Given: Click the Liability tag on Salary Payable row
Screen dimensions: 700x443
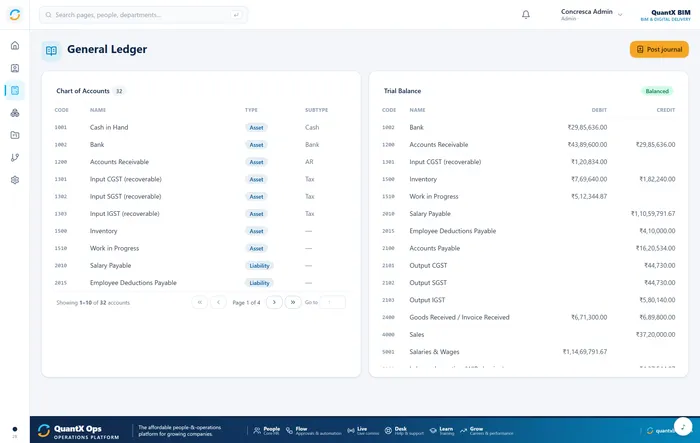Looking at the screenshot, I should pyautogui.click(x=259, y=266).
